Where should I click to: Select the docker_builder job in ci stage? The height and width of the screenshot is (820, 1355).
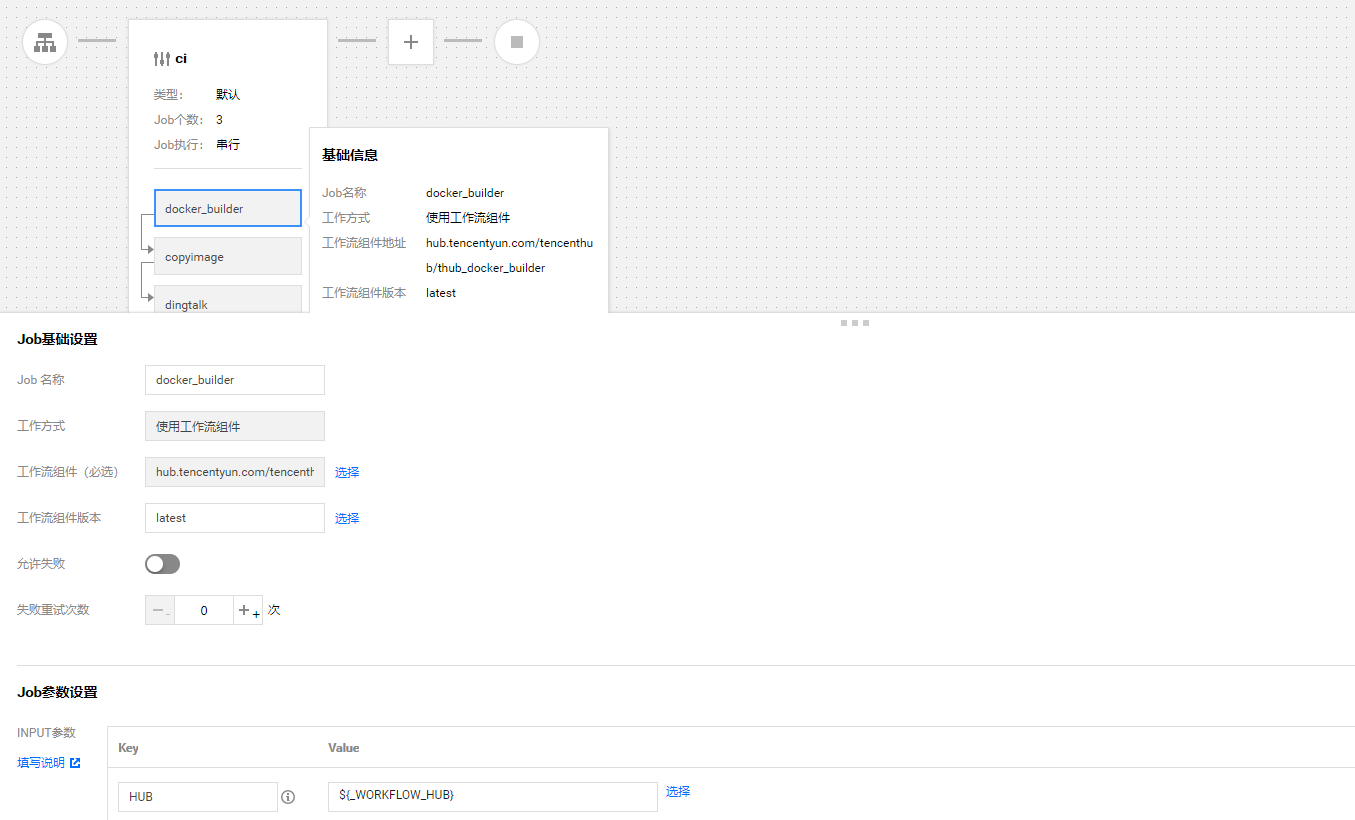click(228, 208)
